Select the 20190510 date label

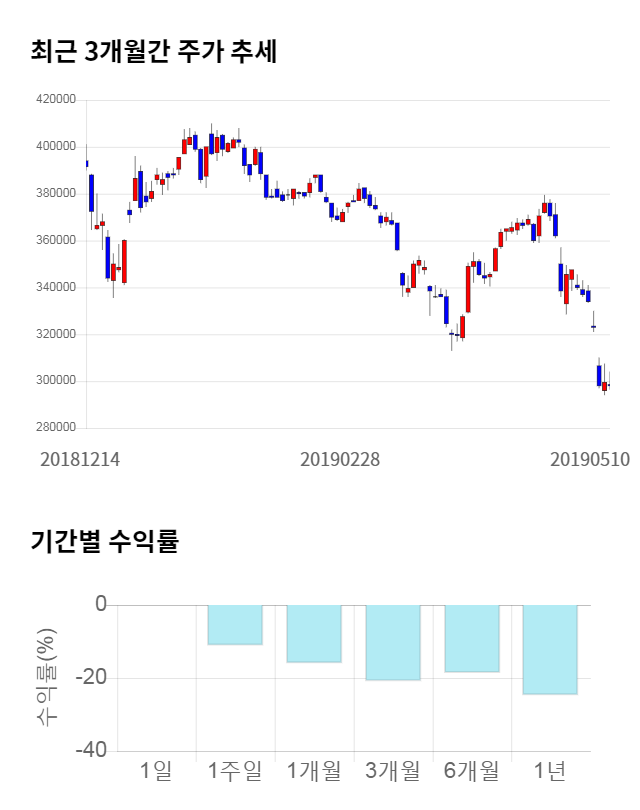click(x=589, y=459)
